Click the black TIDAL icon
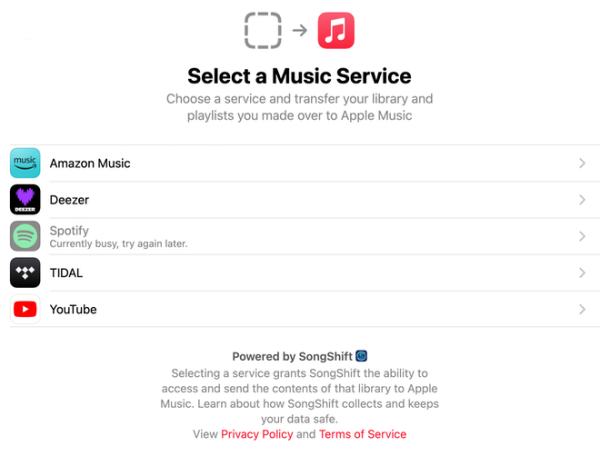Image resolution: width=600 pixels, height=456 pixels. click(25, 273)
